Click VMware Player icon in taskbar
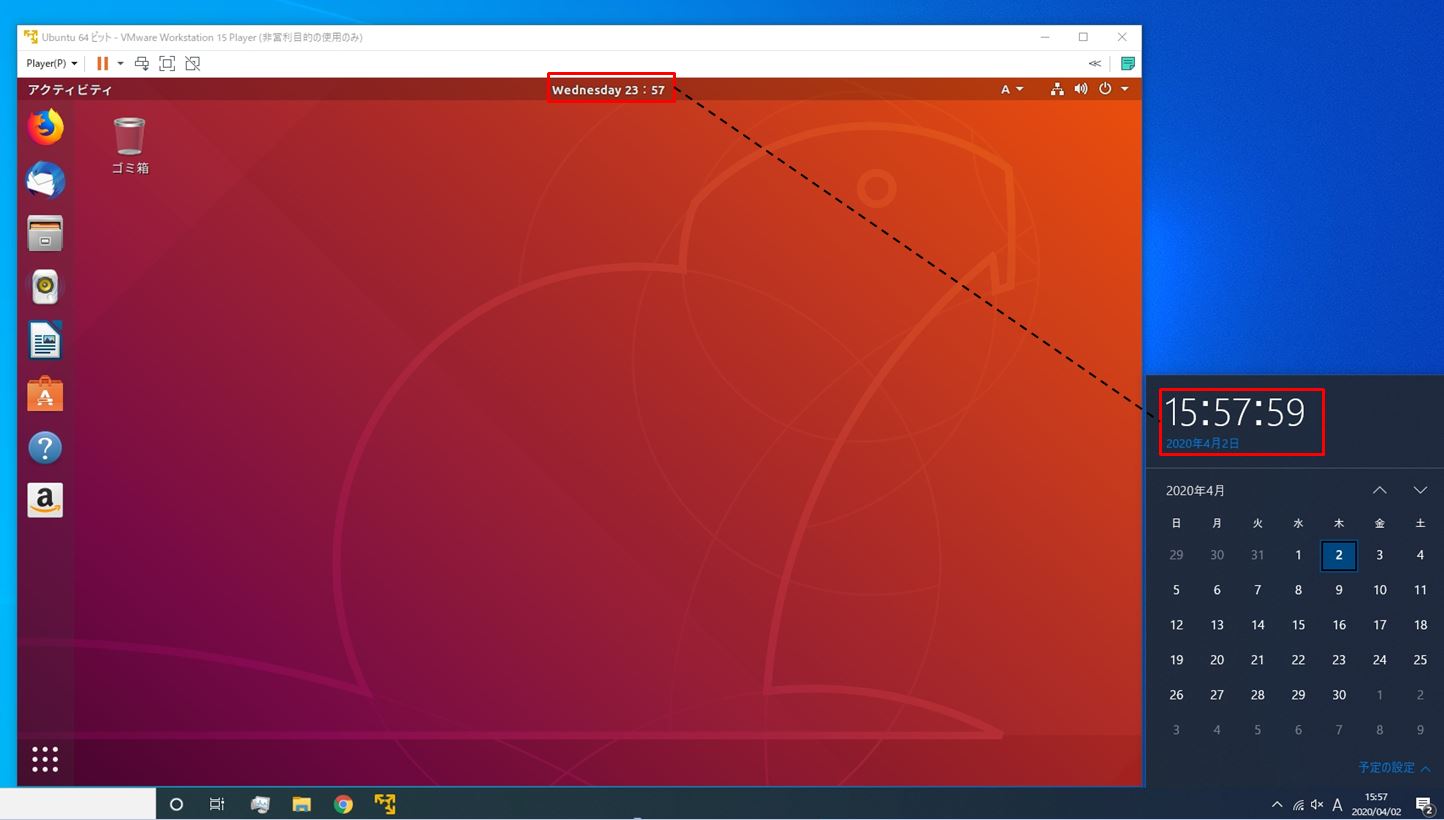1444x820 pixels. pyautogui.click(x=385, y=804)
